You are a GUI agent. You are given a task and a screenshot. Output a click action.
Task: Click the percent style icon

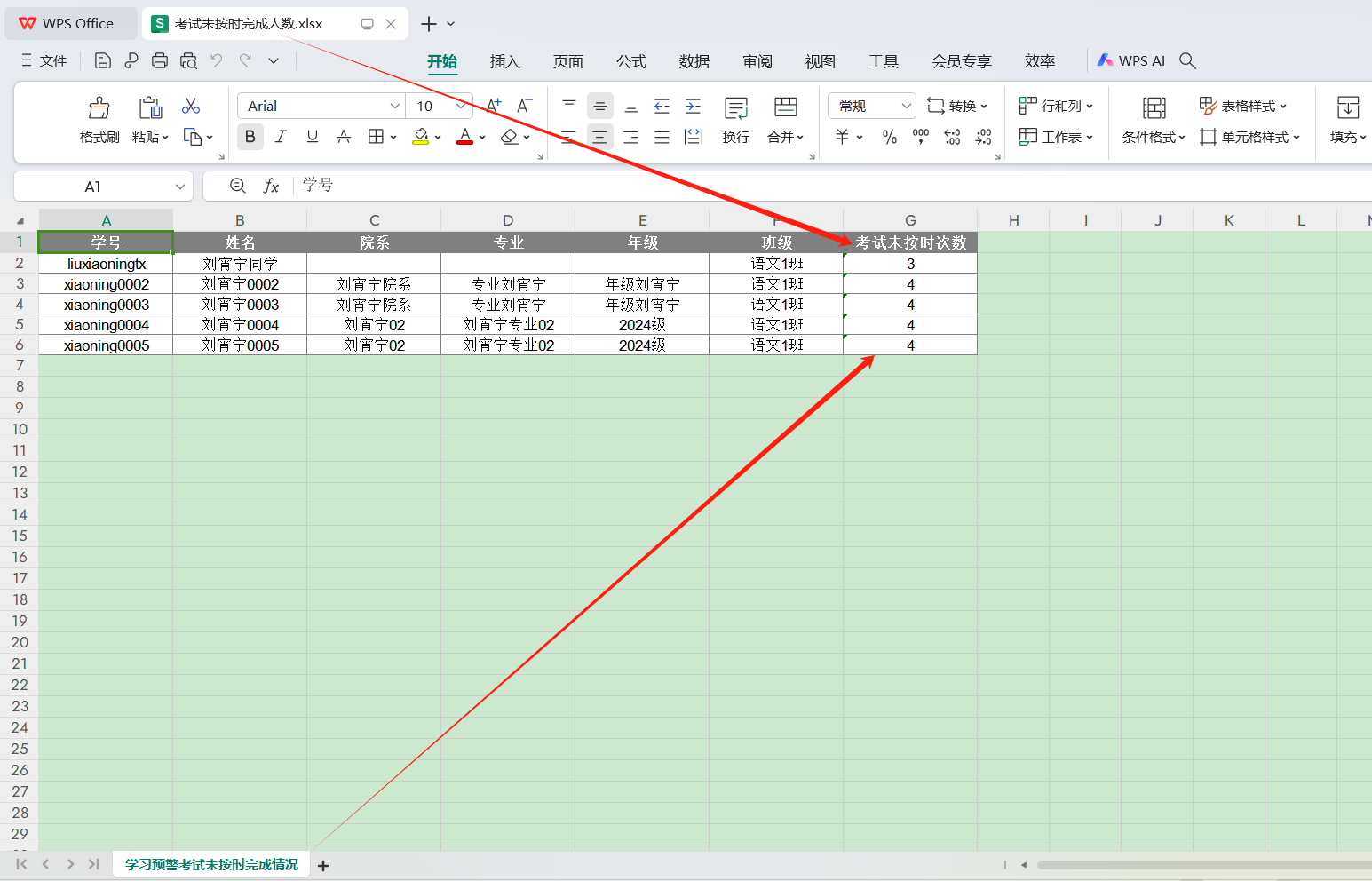[889, 137]
